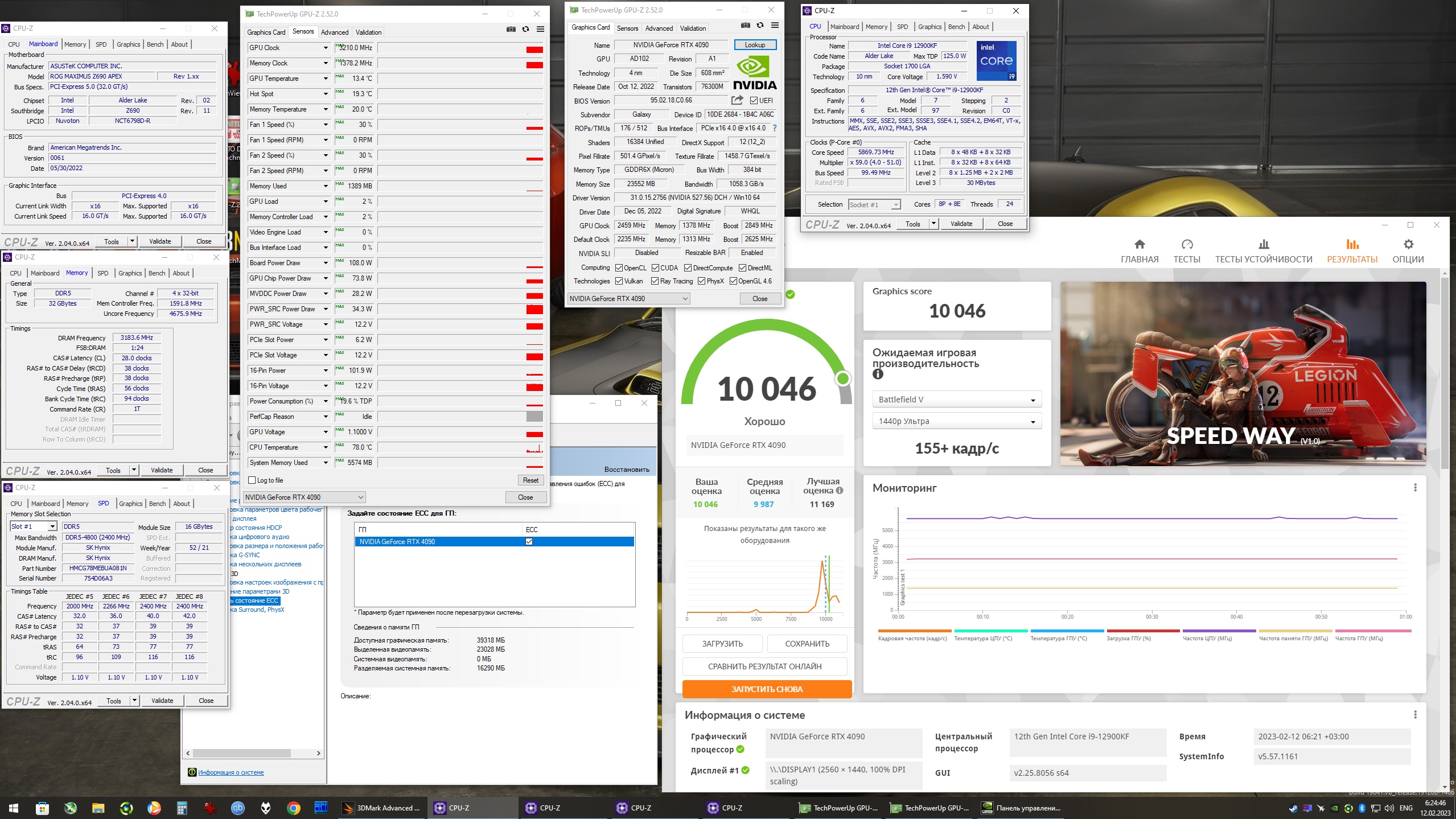This screenshot has height=819, width=1456.
Task: Click the info icon under Ожидаемая игровая производительность
Action: pyautogui.click(x=878, y=374)
